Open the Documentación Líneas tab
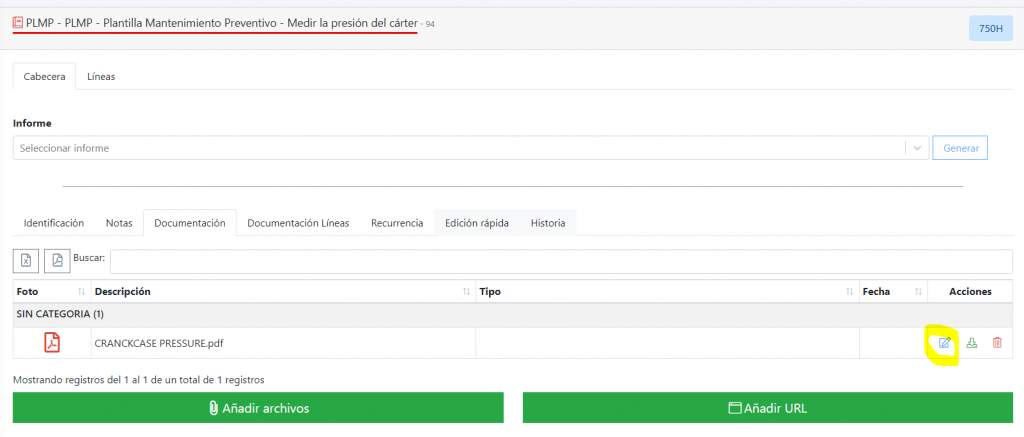The image size is (1024, 437). pyautogui.click(x=298, y=223)
